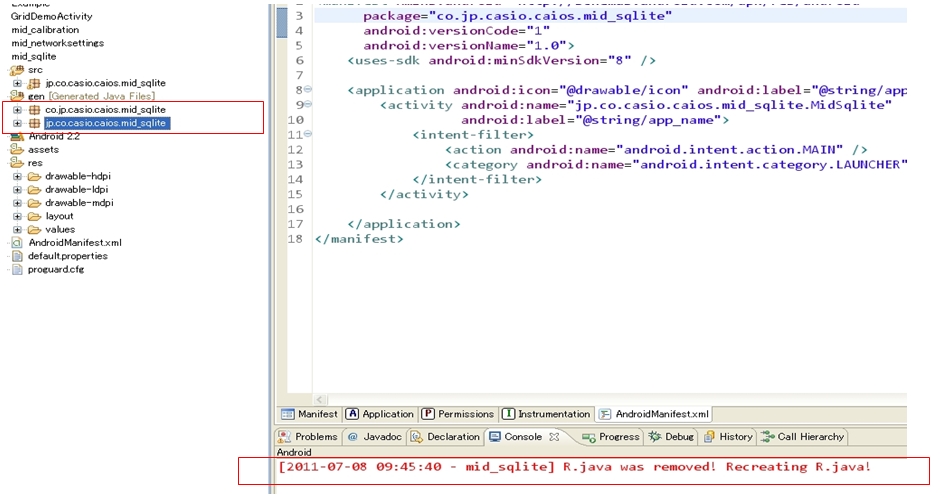
Task: Click the src source folder icon
Action: (x=17, y=70)
